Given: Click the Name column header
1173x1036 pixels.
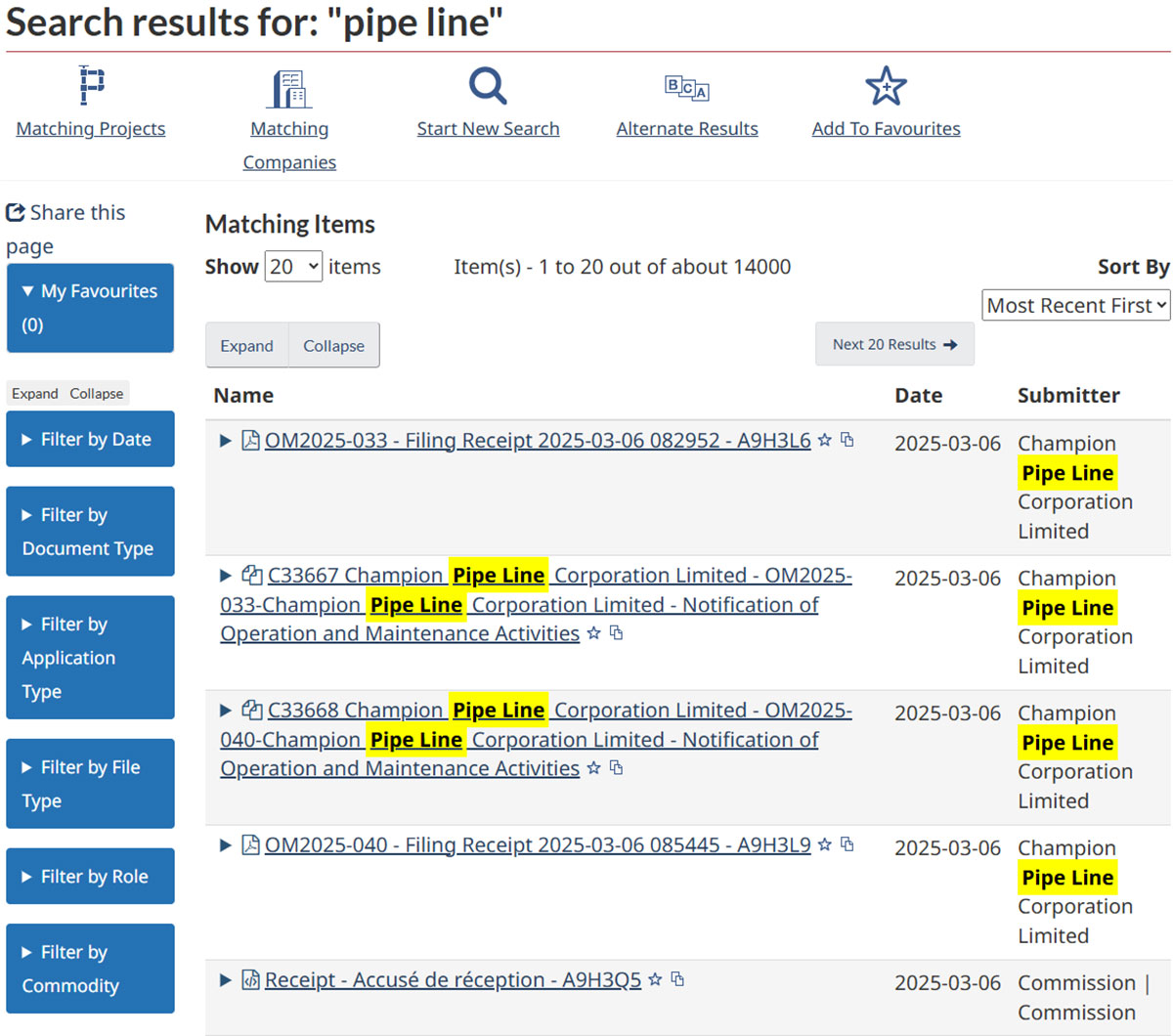Looking at the screenshot, I should 243,395.
